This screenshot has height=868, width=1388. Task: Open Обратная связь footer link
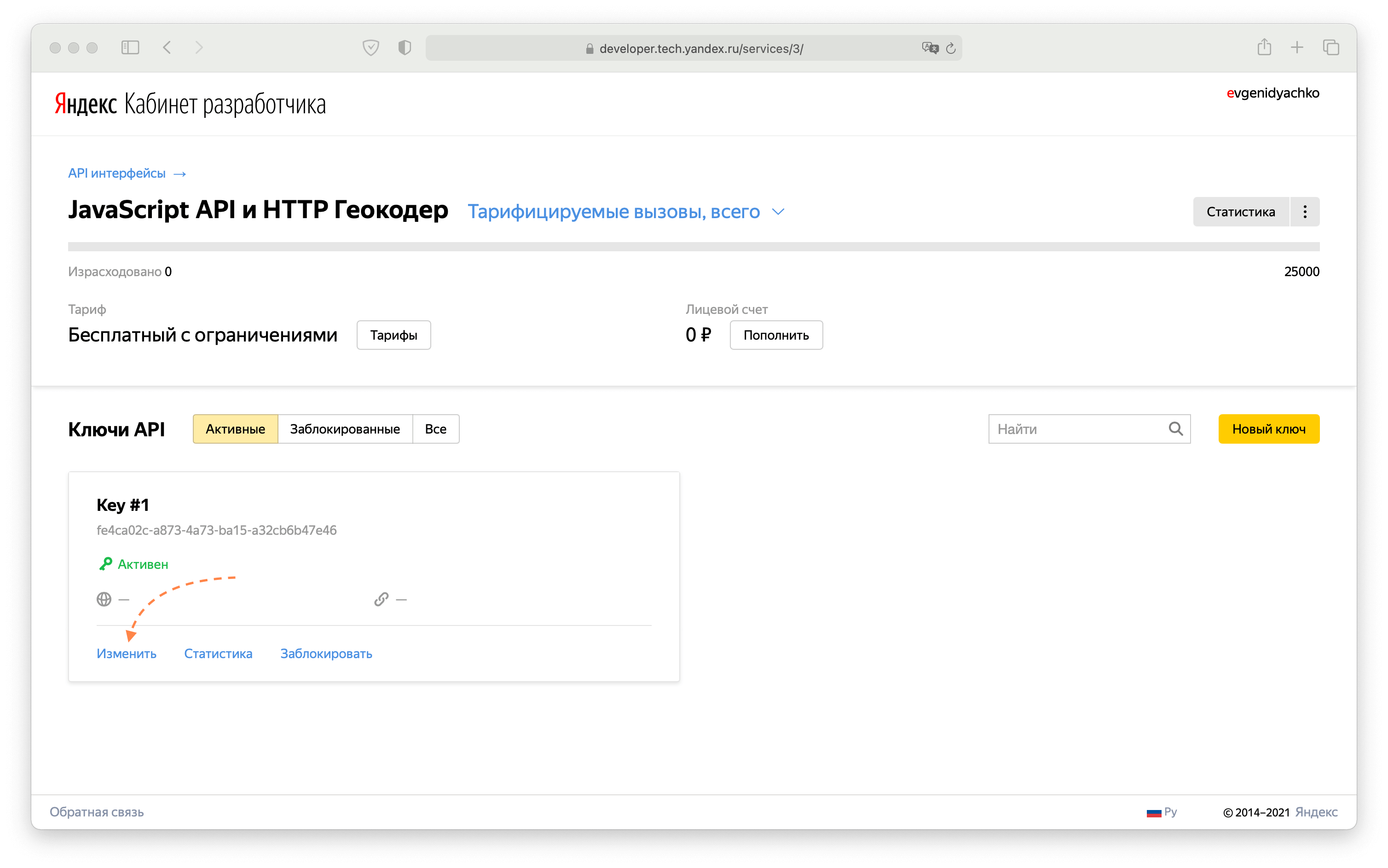[x=97, y=812]
